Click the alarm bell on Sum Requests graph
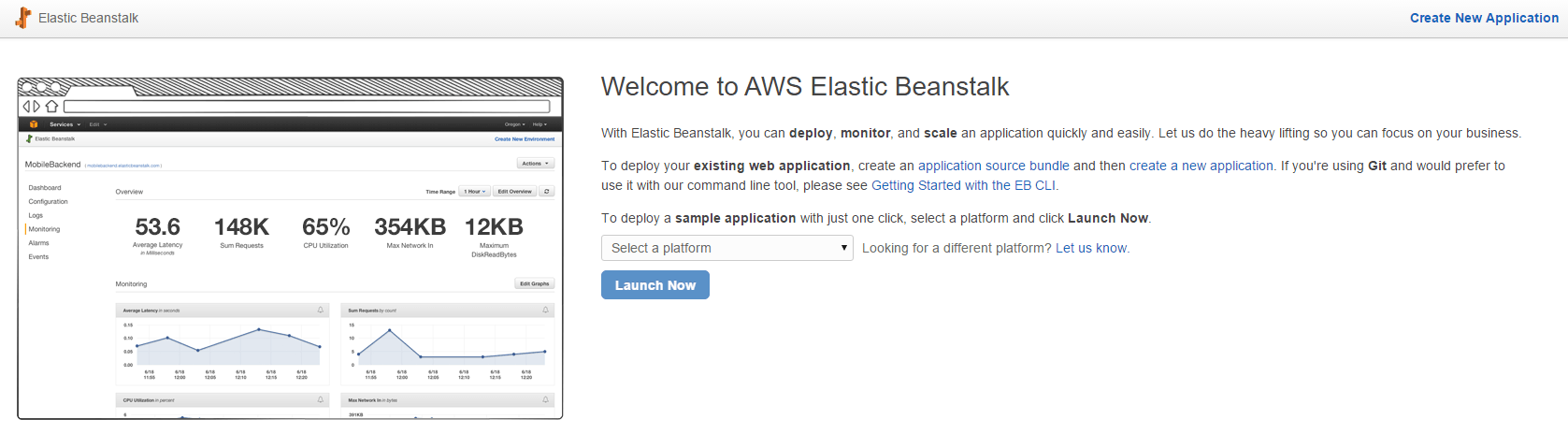The width and height of the screenshot is (1568, 434). pyautogui.click(x=546, y=310)
